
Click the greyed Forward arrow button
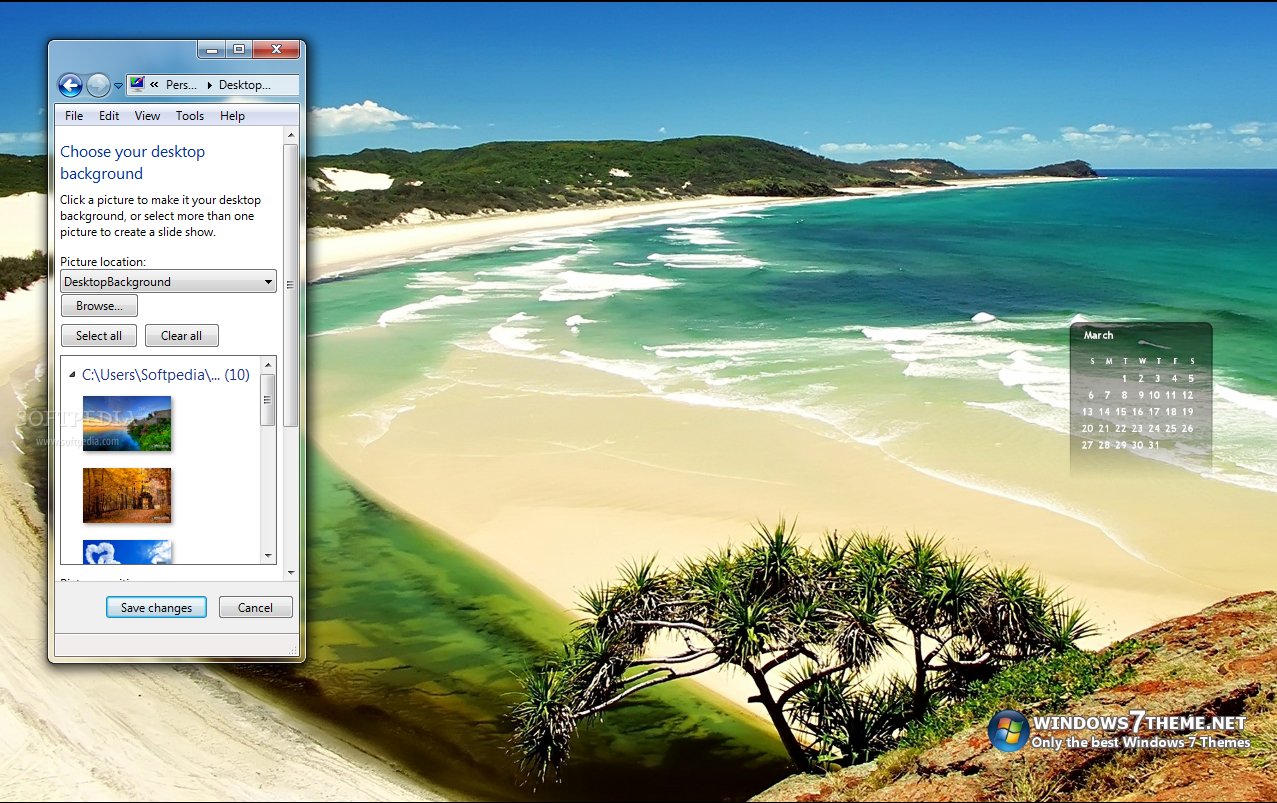(x=98, y=85)
